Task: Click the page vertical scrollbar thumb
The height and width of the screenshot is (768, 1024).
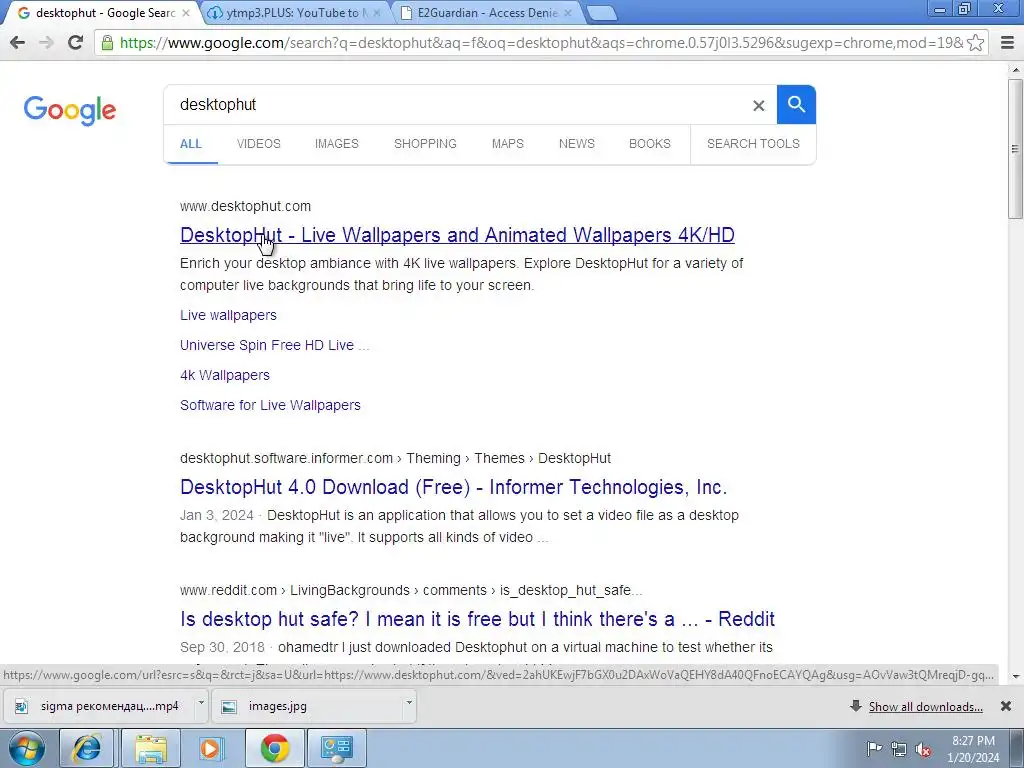Action: pos(1015,149)
